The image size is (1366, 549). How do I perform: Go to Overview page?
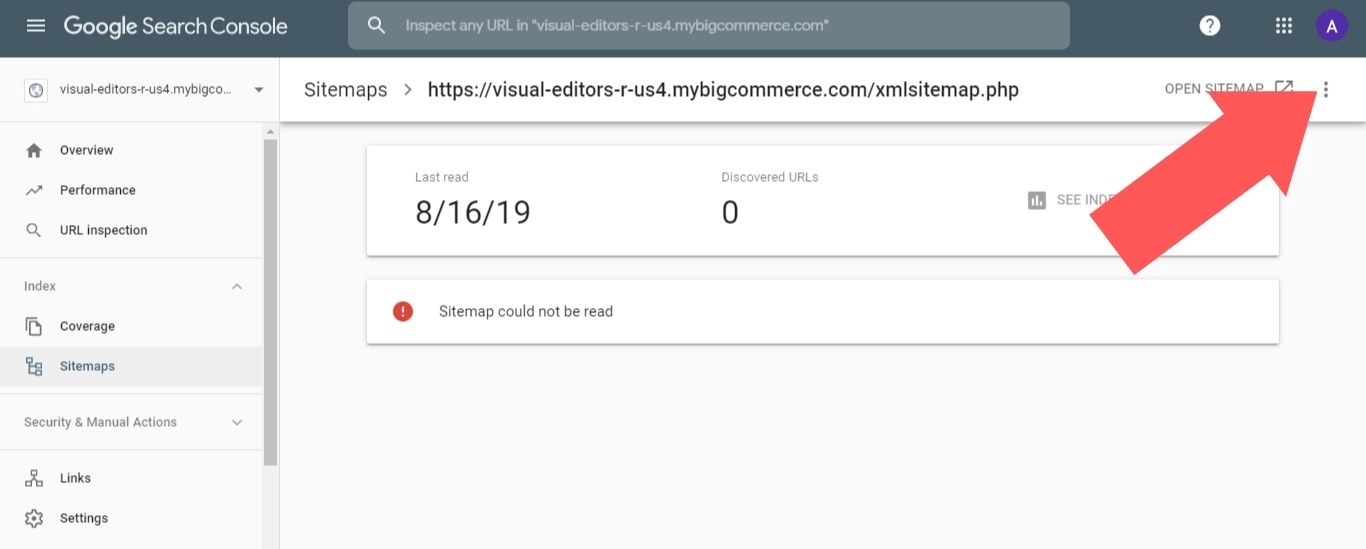86,150
